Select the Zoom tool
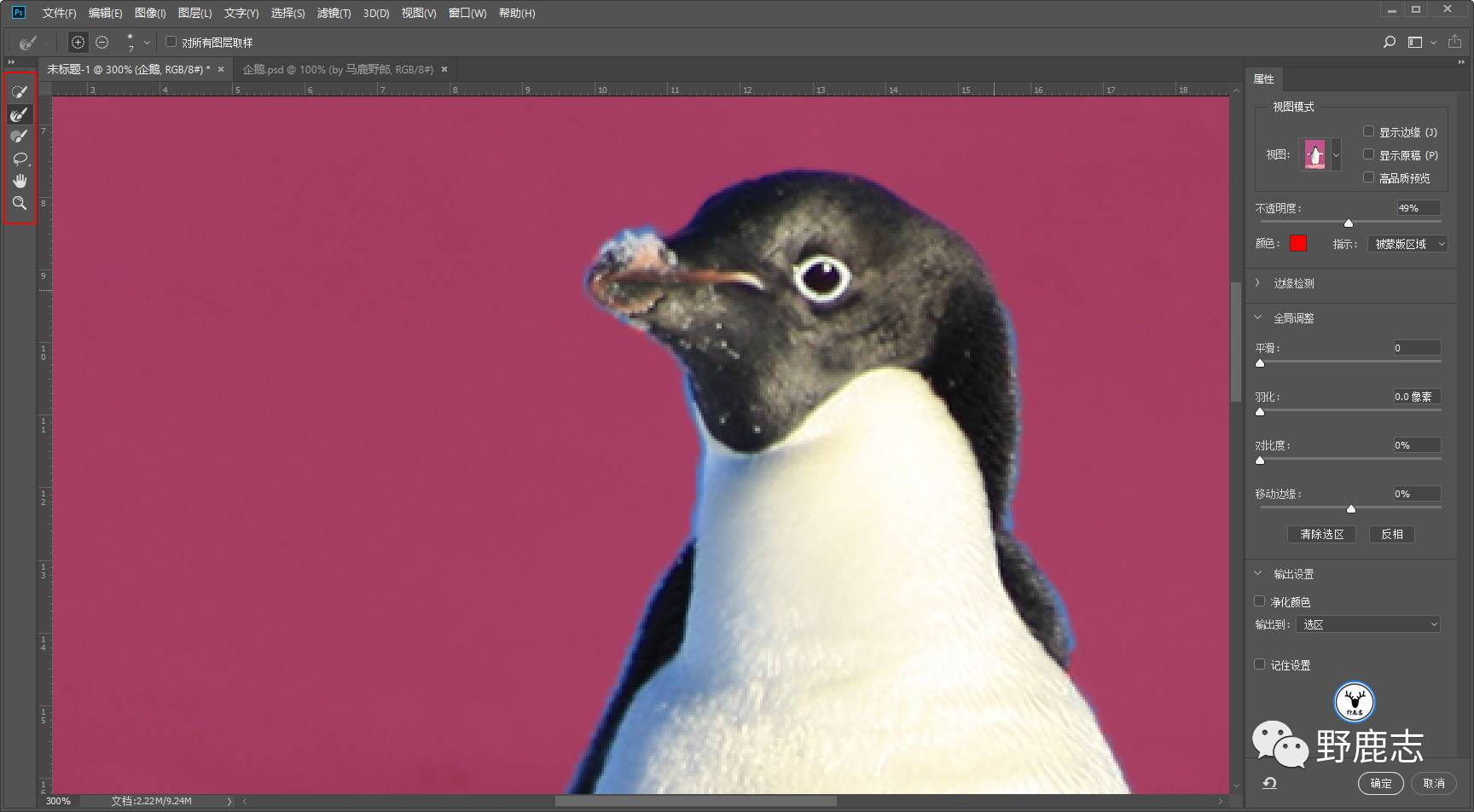Screen dimensions: 1474x812 (19, 203)
